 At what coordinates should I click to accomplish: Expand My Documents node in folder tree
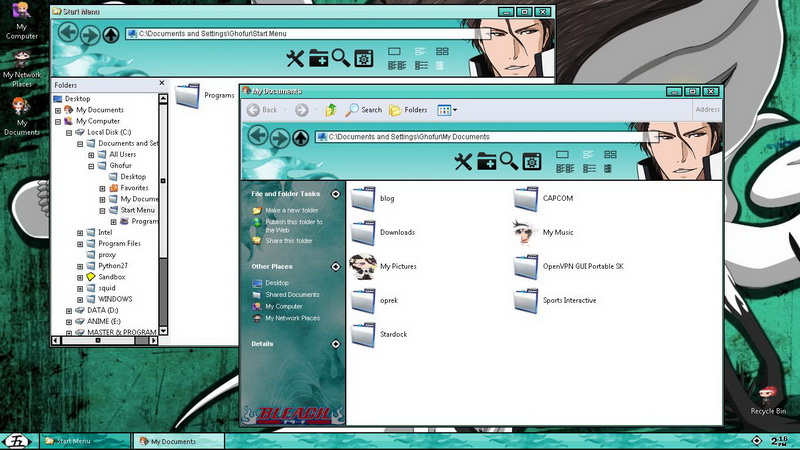pos(58,110)
